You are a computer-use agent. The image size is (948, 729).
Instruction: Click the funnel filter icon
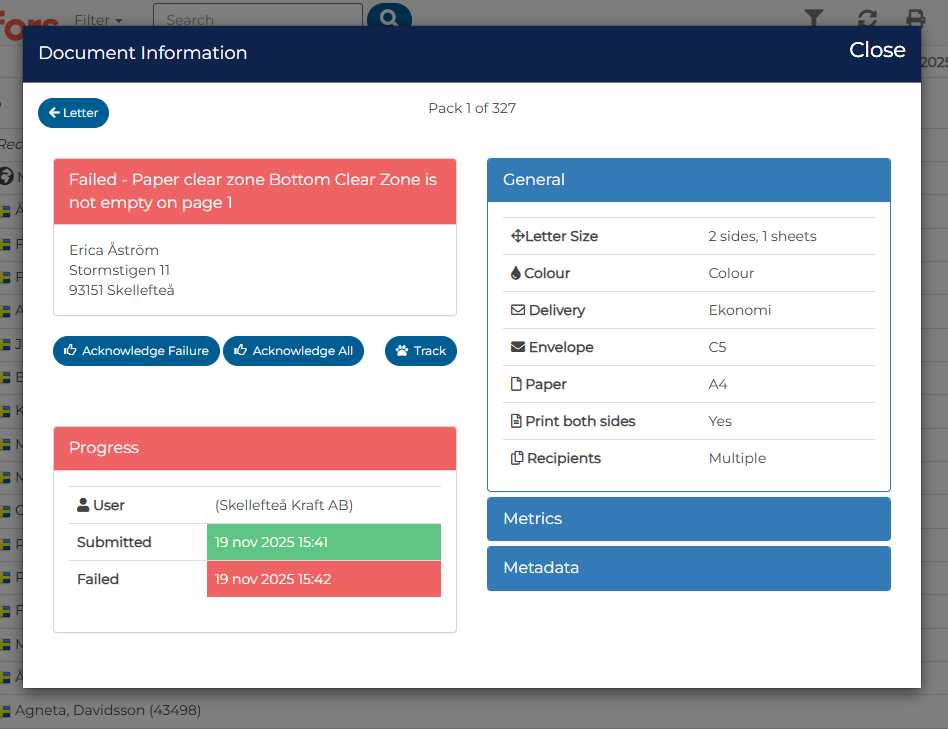pos(814,18)
